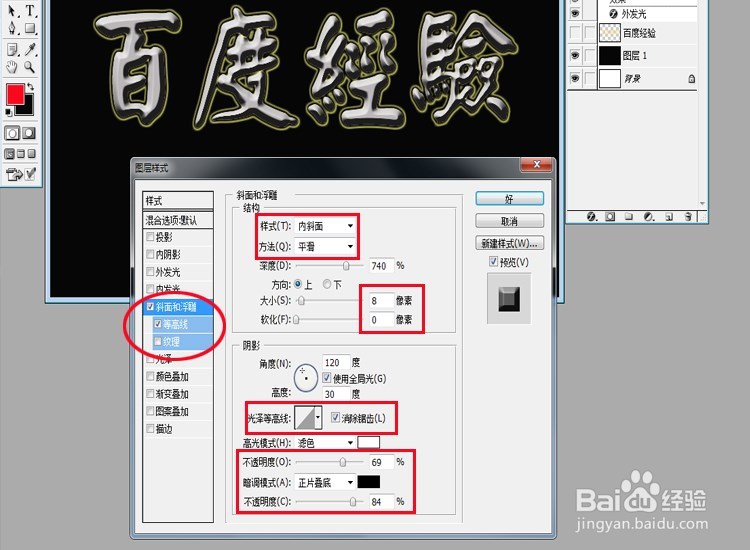The image size is (750, 550).
Task: Hide 图层 1 with eye icon
Action: pyautogui.click(x=575, y=55)
